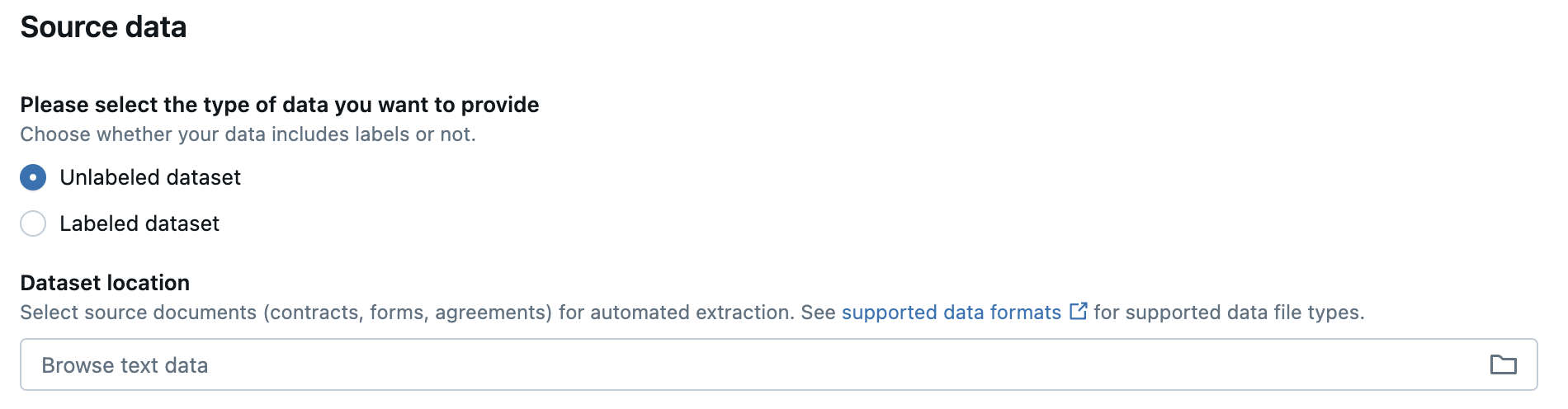Click the "Browse text data" placeholder text

(x=125, y=365)
